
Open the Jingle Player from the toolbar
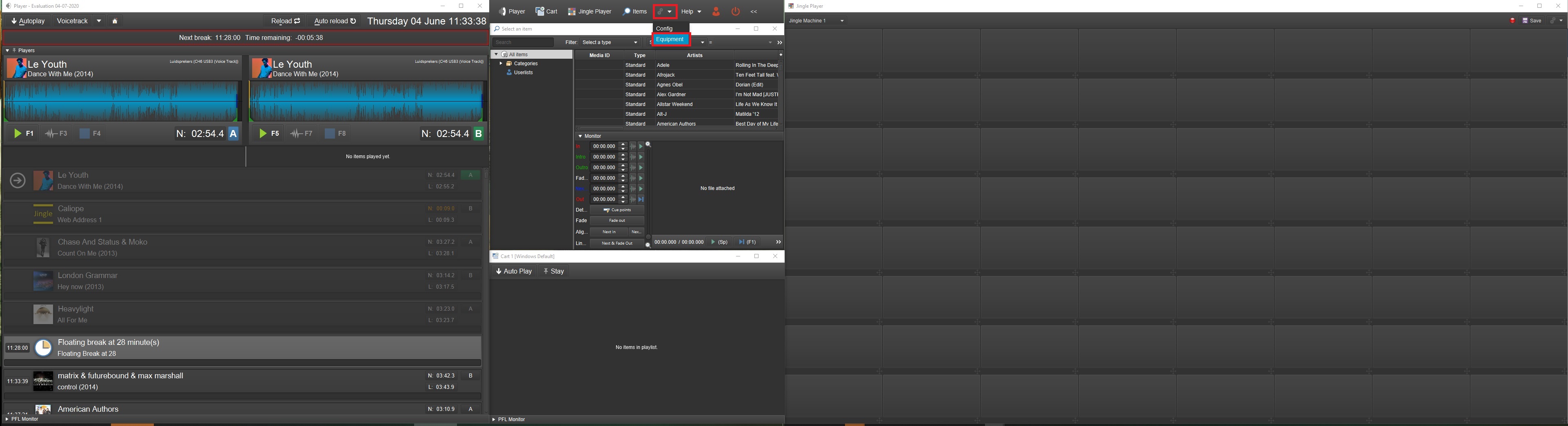pos(589,11)
